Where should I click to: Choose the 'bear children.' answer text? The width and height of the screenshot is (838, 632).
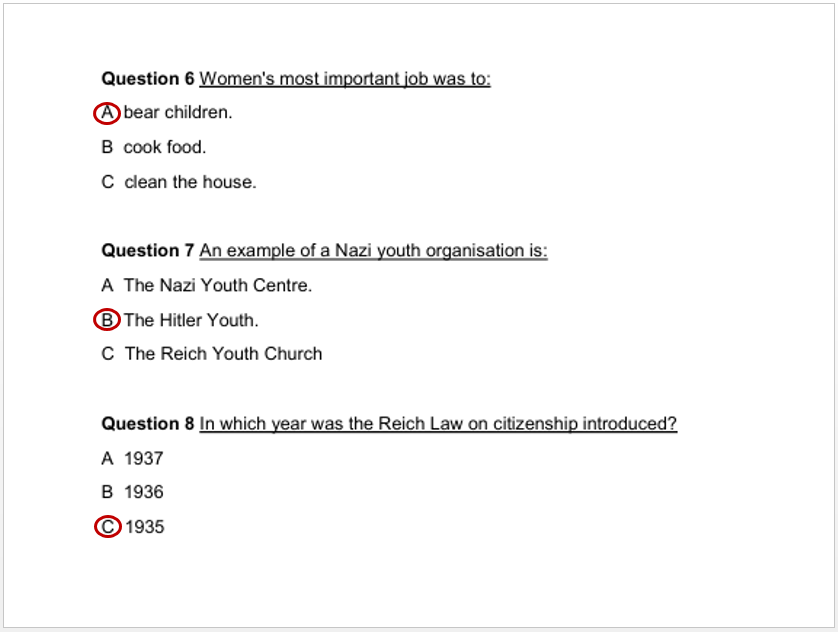(178, 113)
